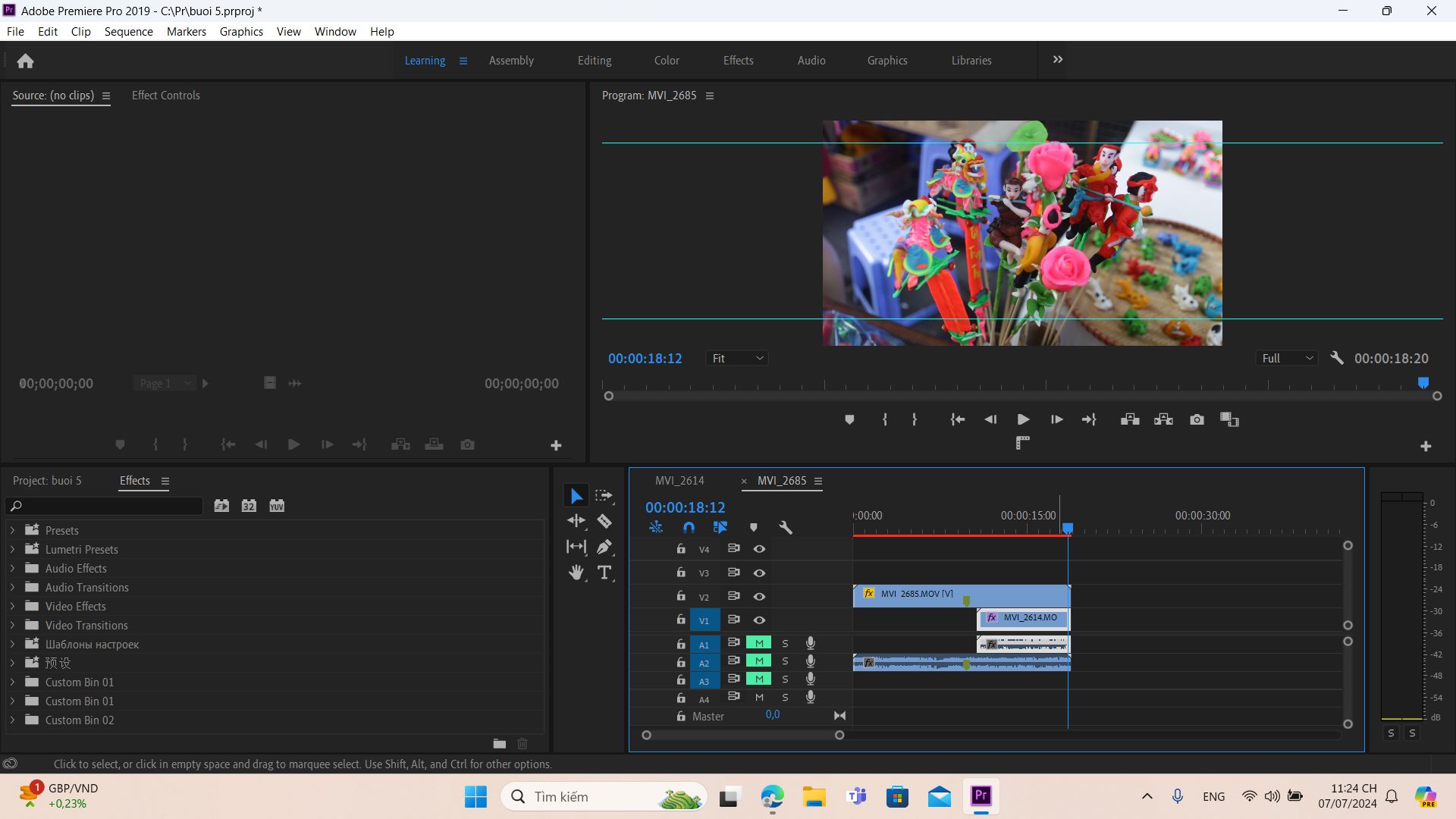
Task: Open the Sequence menu
Action: 128,31
